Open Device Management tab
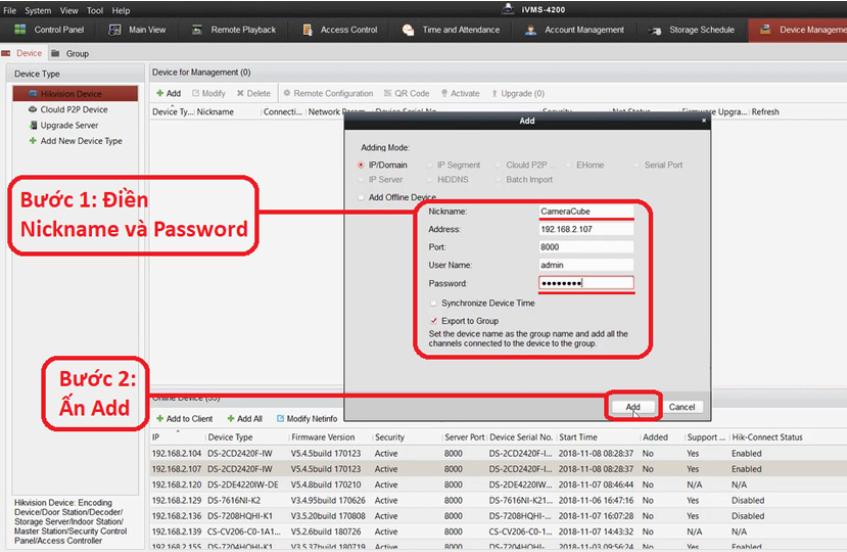The image size is (847, 552). click(798, 30)
